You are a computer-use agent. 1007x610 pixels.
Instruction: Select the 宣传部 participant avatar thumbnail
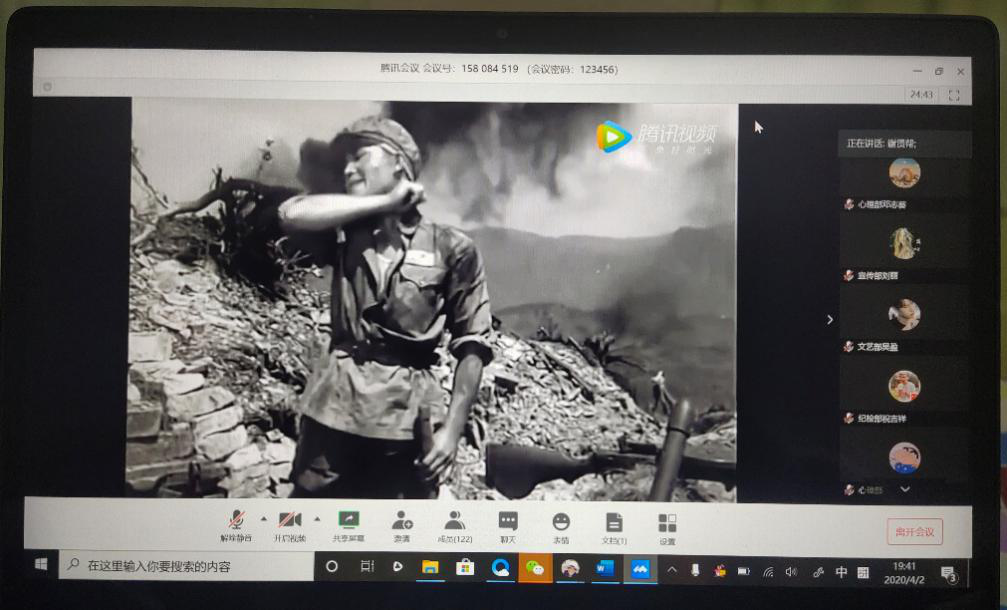click(x=904, y=243)
